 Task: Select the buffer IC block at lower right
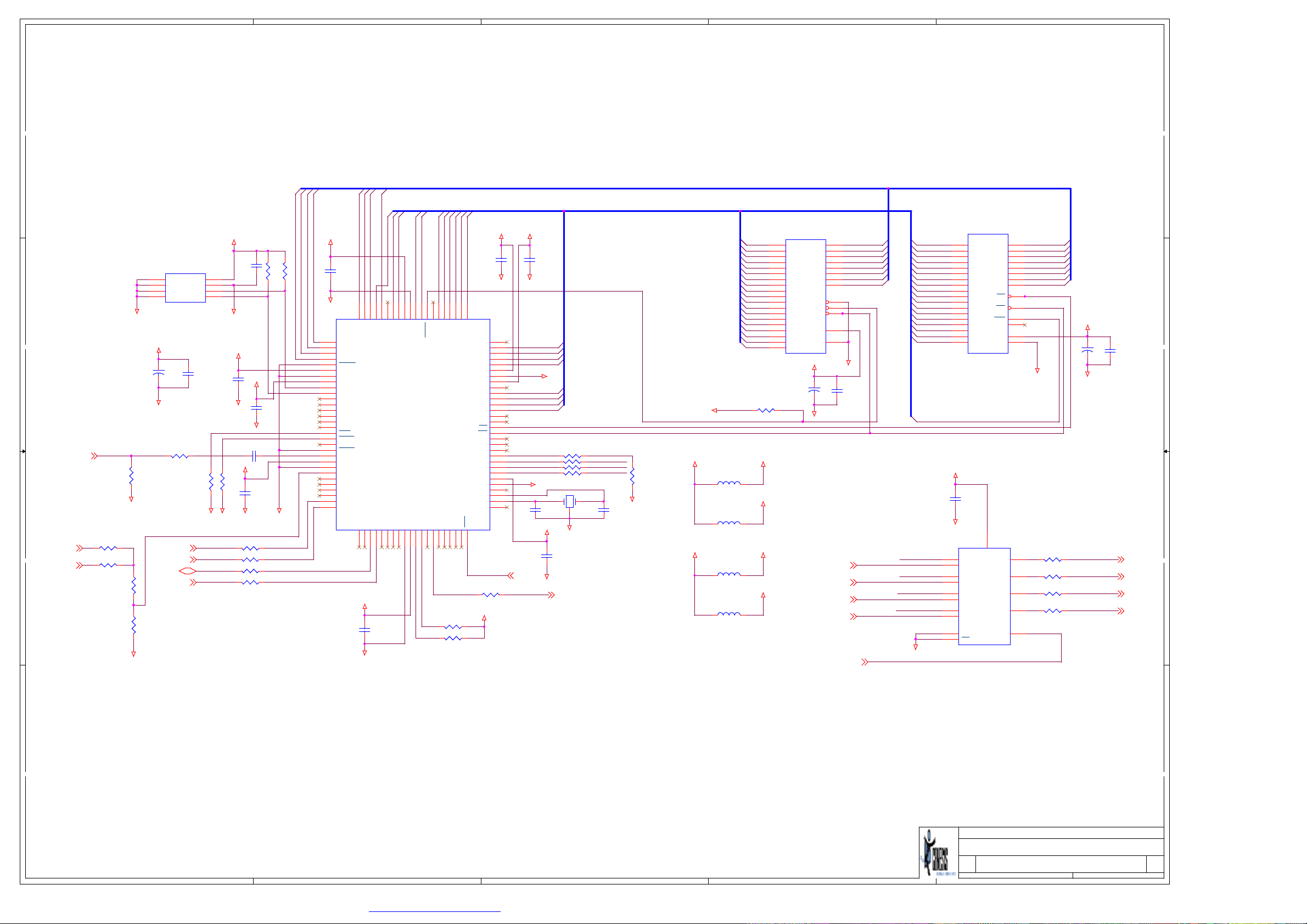tap(984, 597)
